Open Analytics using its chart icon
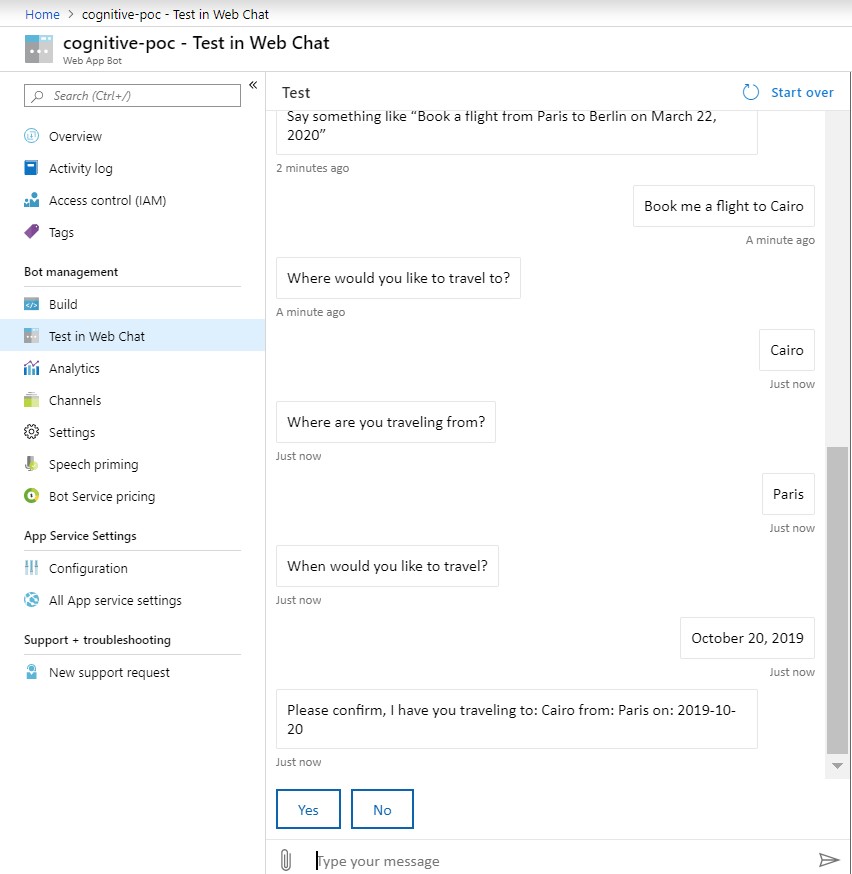 31,369
